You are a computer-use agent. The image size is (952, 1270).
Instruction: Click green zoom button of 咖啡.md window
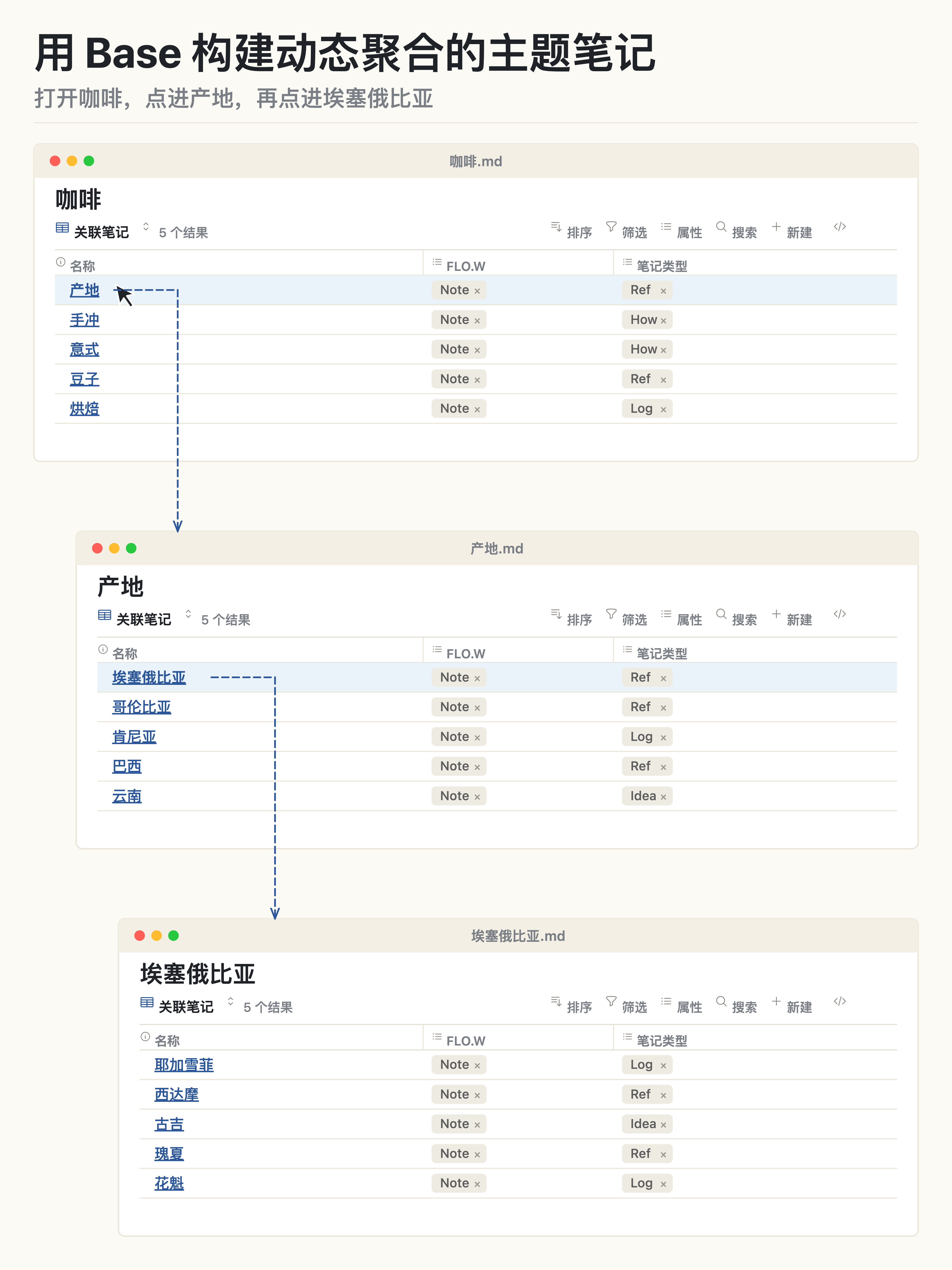[89, 161]
